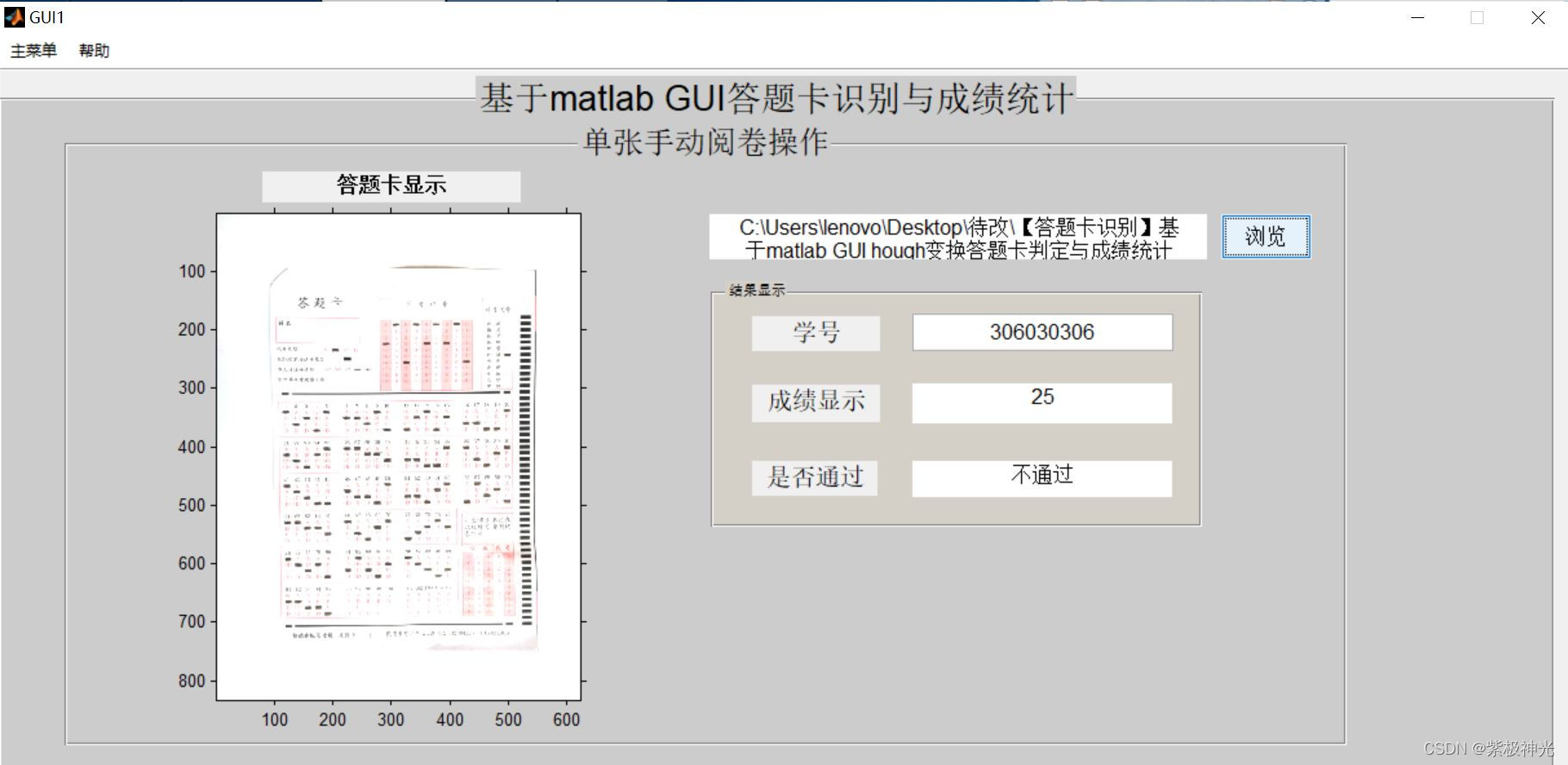The height and width of the screenshot is (765, 1568).
Task: Click the 学号 label
Action: point(816,333)
